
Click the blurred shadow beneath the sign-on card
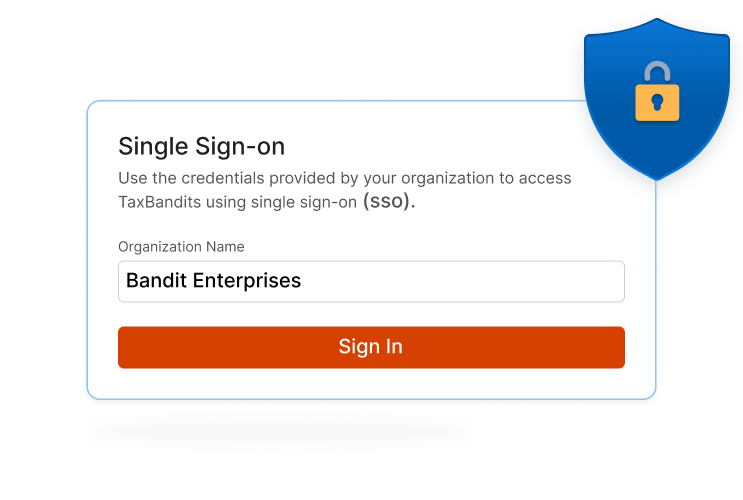[280, 433]
